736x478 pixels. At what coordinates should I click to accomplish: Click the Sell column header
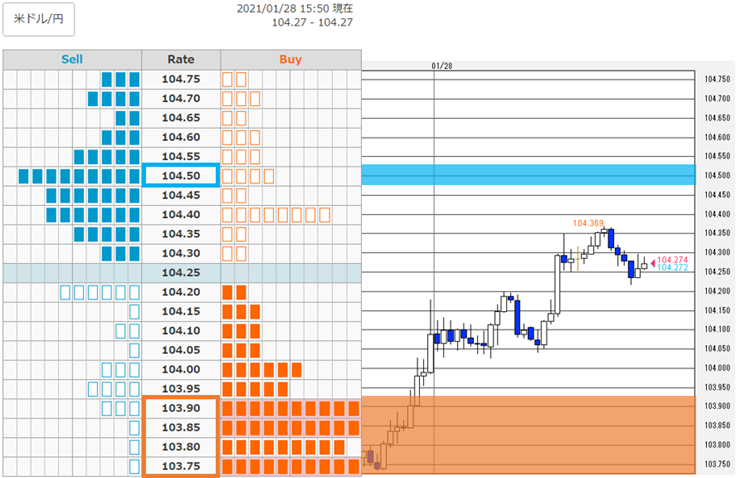tap(72, 60)
